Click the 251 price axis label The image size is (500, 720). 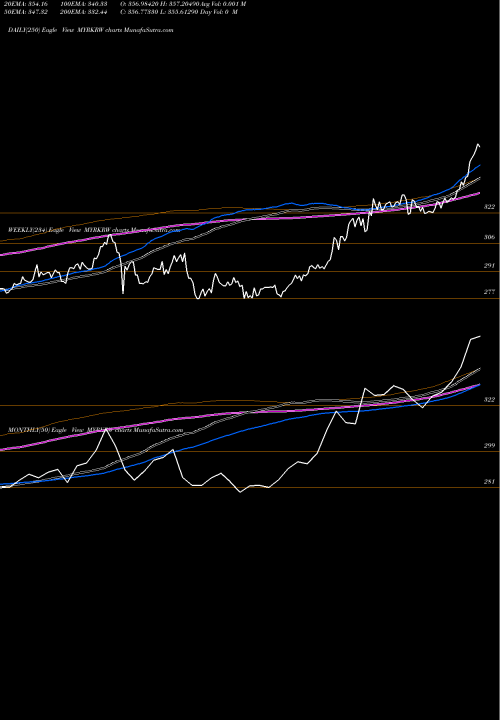coord(489,482)
